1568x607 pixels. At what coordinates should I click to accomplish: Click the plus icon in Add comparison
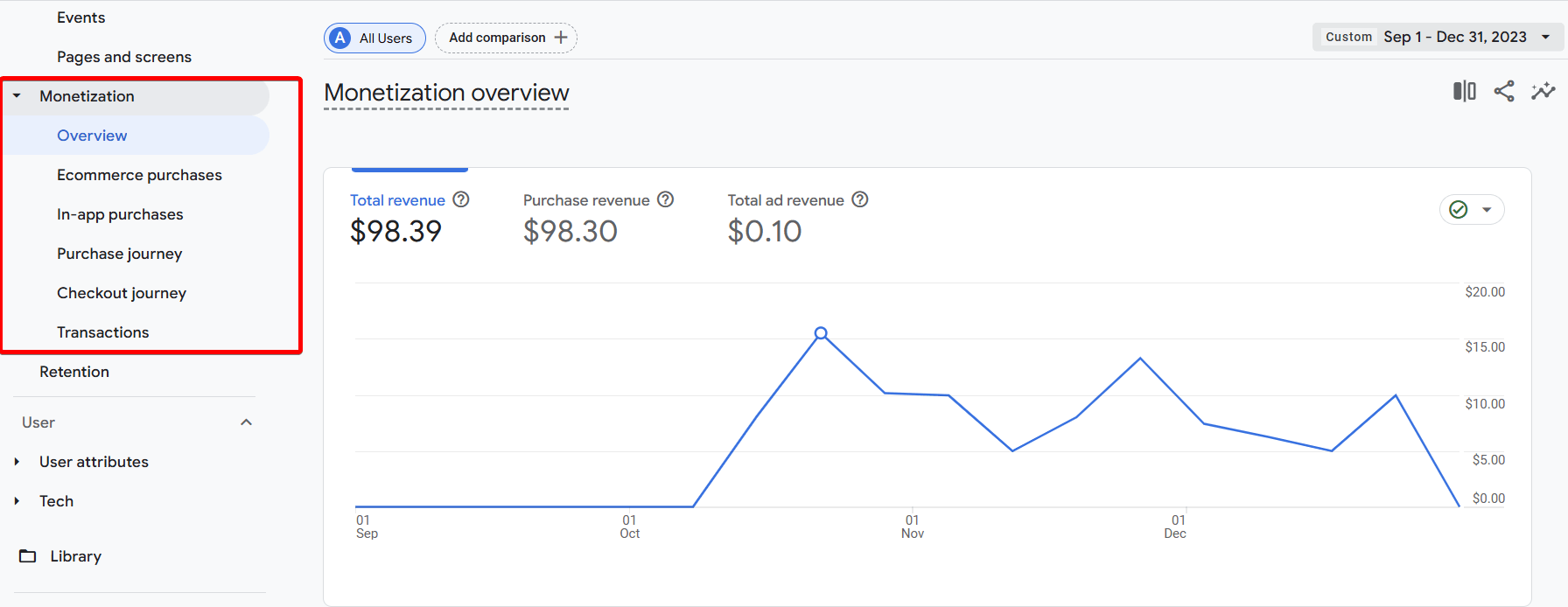click(561, 38)
